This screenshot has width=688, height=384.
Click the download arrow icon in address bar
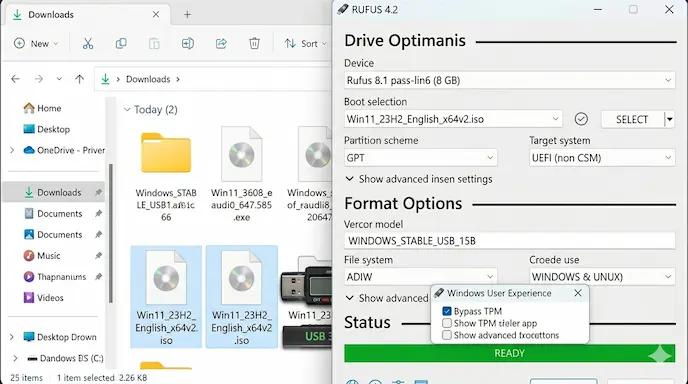click(x=105, y=79)
